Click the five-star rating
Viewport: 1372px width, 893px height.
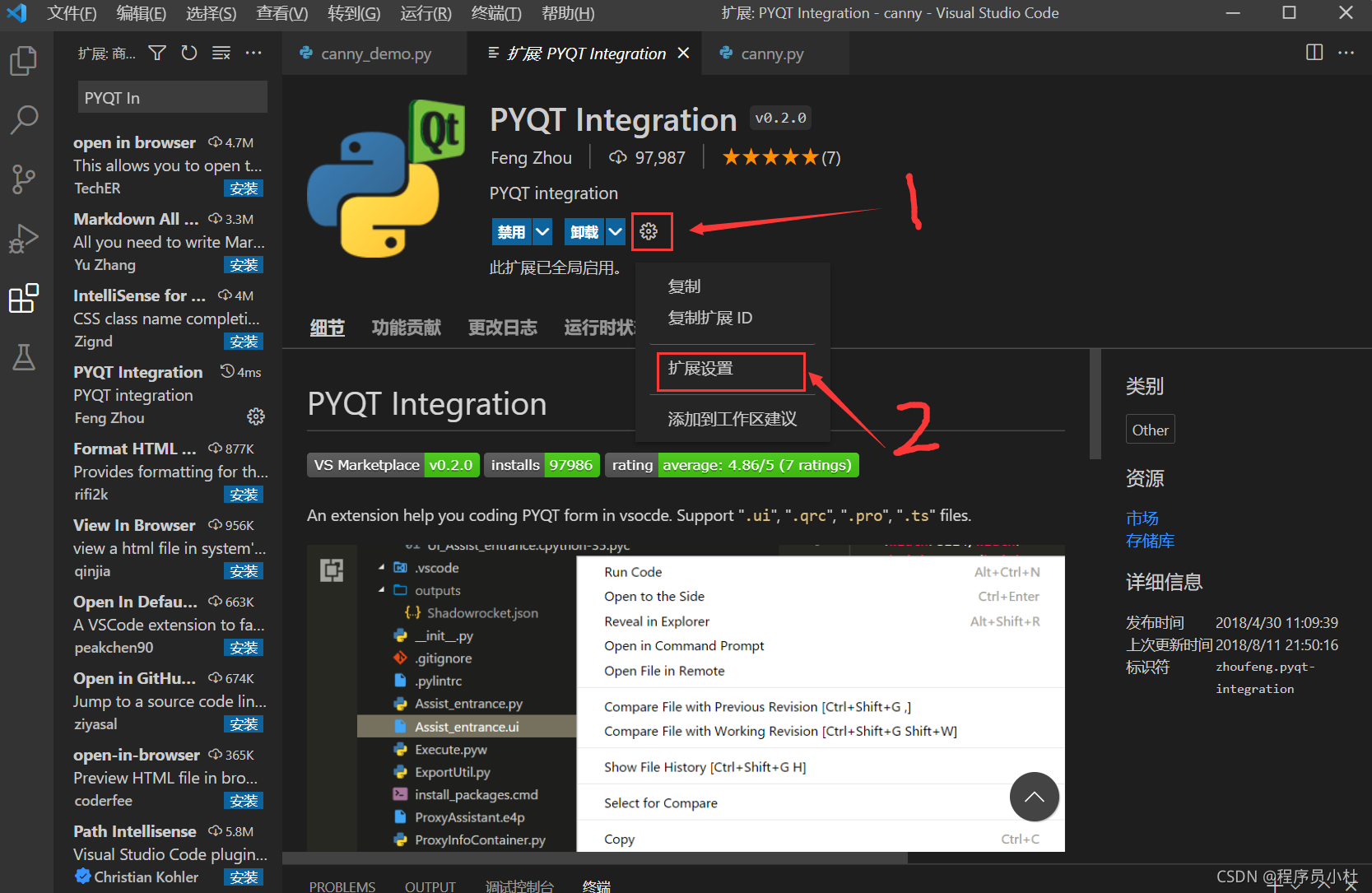(770, 157)
